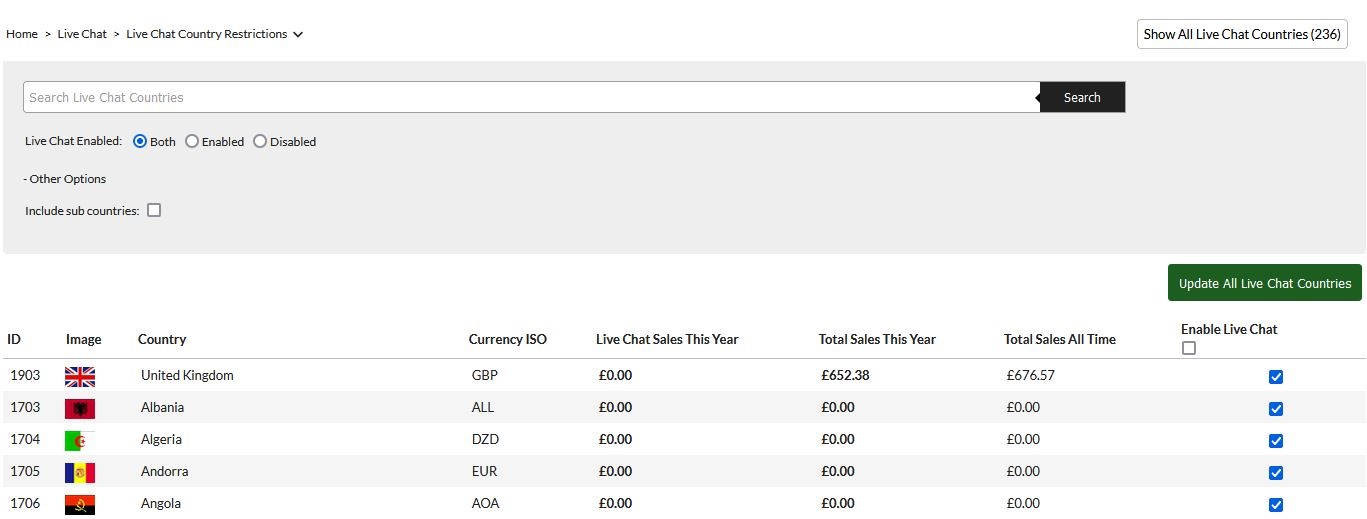Uncheck live chat for United Kingdom
The height and width of the screenshot is (519, 1367).
1275,377
